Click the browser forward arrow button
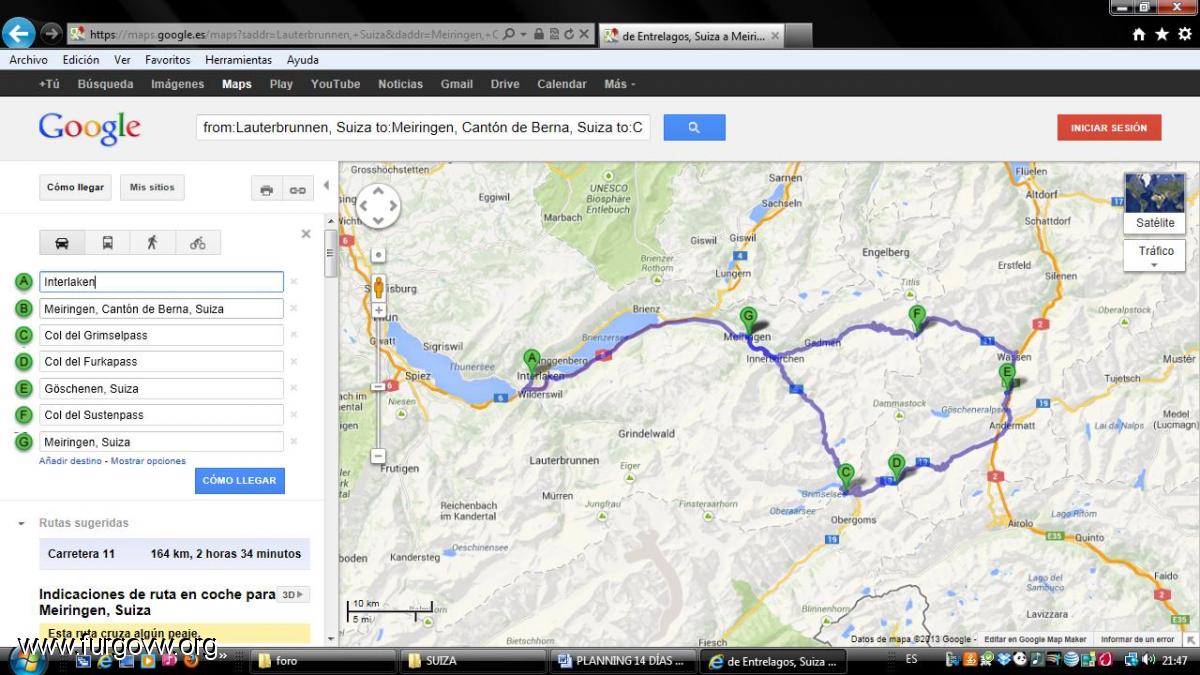Image resolution: width=1200 pixels, height=675 pixels. tap(51, 33)
